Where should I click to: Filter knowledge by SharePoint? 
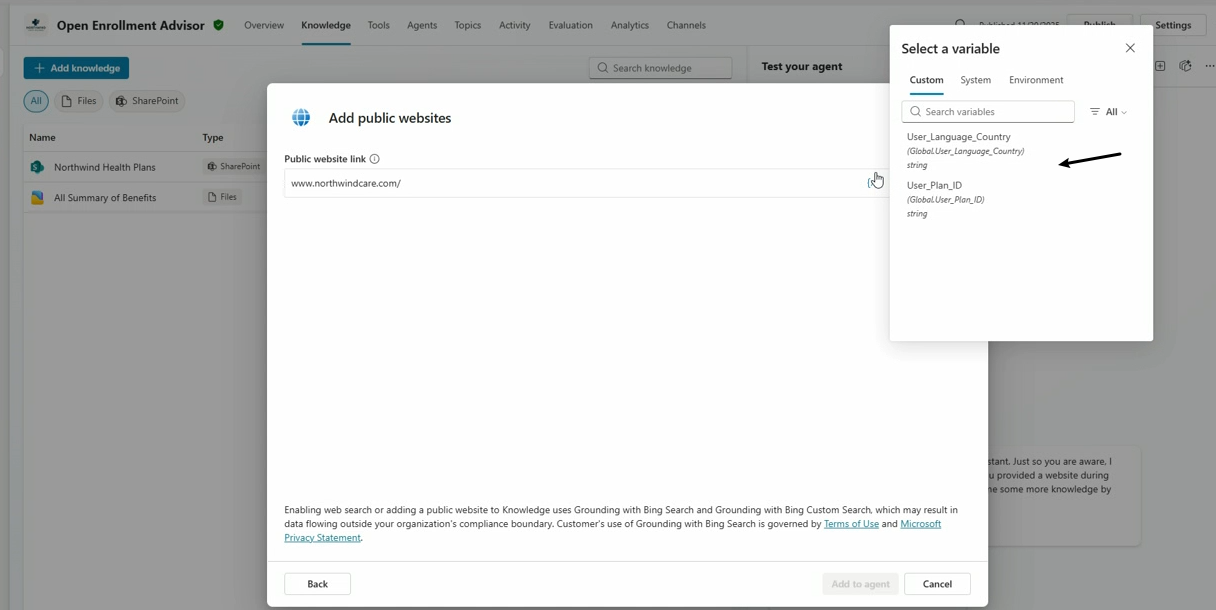[x=147, y=101]
